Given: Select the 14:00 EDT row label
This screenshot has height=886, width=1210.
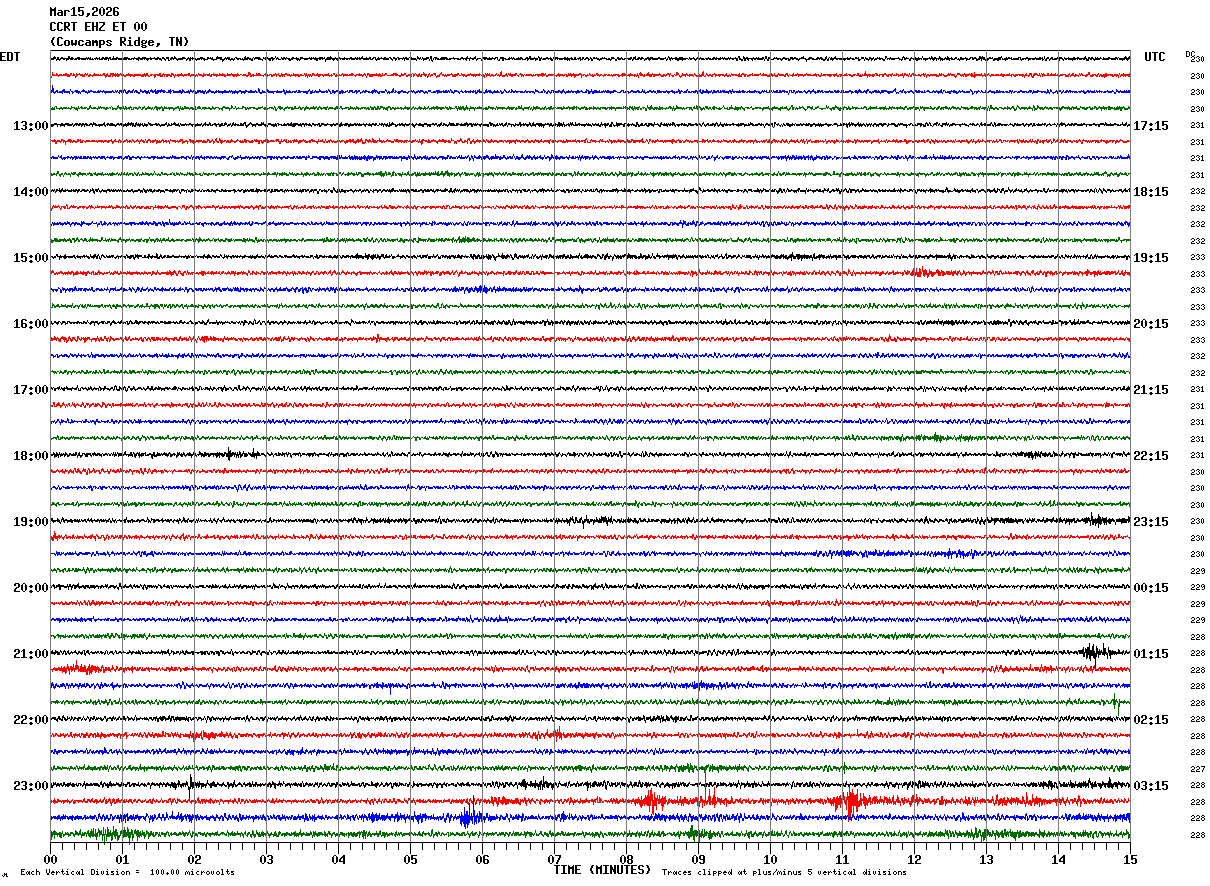Looking at the screenshot, I should [x=31, y=192].
